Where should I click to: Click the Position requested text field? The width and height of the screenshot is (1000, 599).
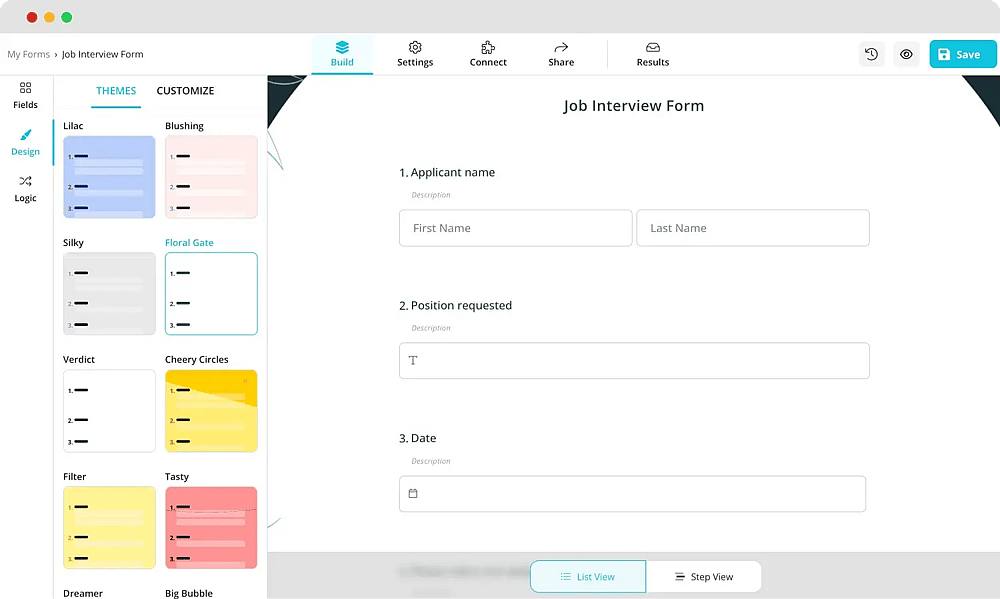pyautogui.click(x=634, y=360)
